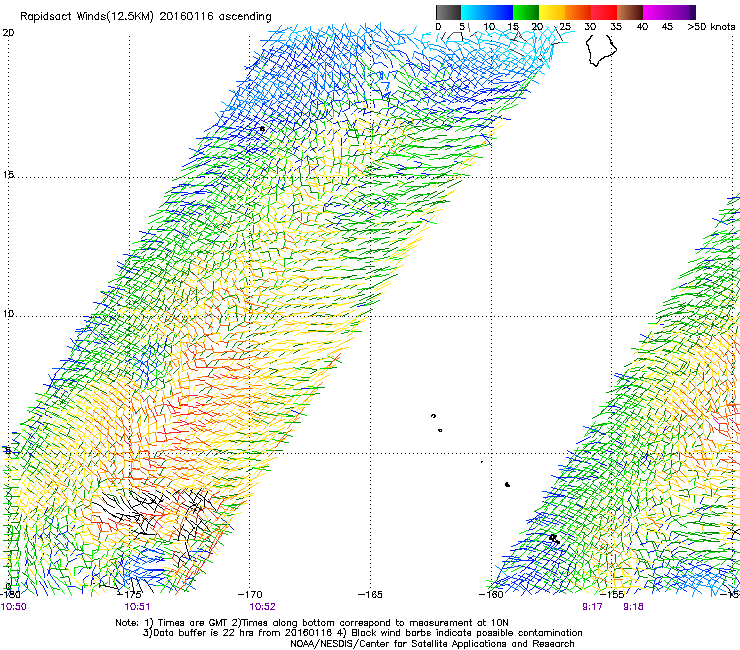This screenshot has width=740, height=650.
Task: Click the magenta-purple 40-50 knots legend swatch
Action: pyautogui.click(x=669, y=12)
